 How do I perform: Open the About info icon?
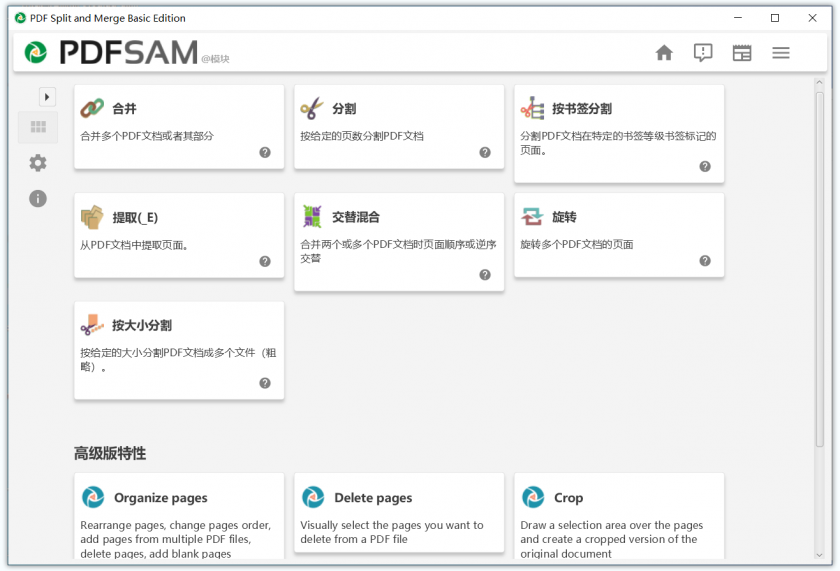click(38, 198)
